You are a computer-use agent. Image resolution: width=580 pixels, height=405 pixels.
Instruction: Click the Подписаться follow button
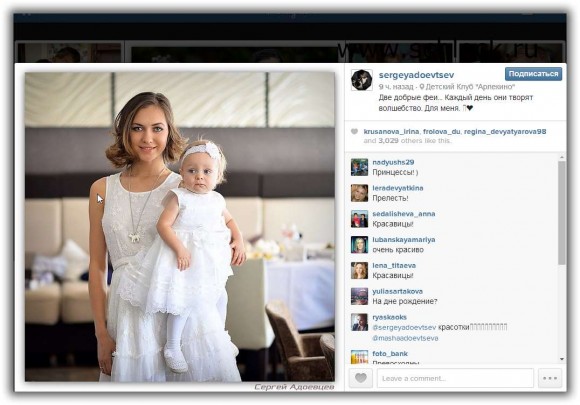pyautogui.click(x=533, y=74)
